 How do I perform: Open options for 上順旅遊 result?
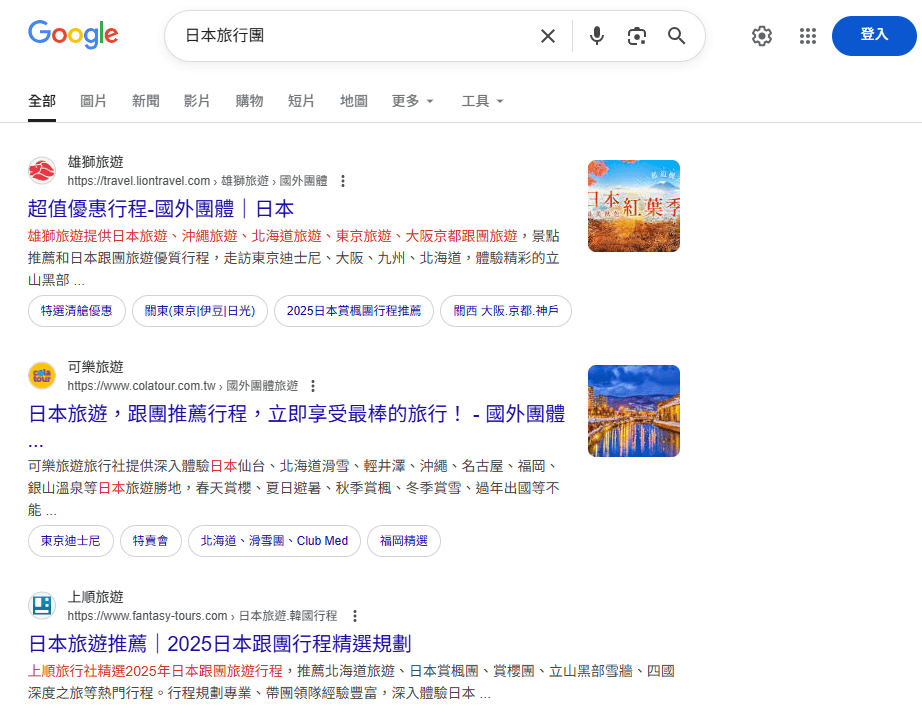(x=354, y=616)
